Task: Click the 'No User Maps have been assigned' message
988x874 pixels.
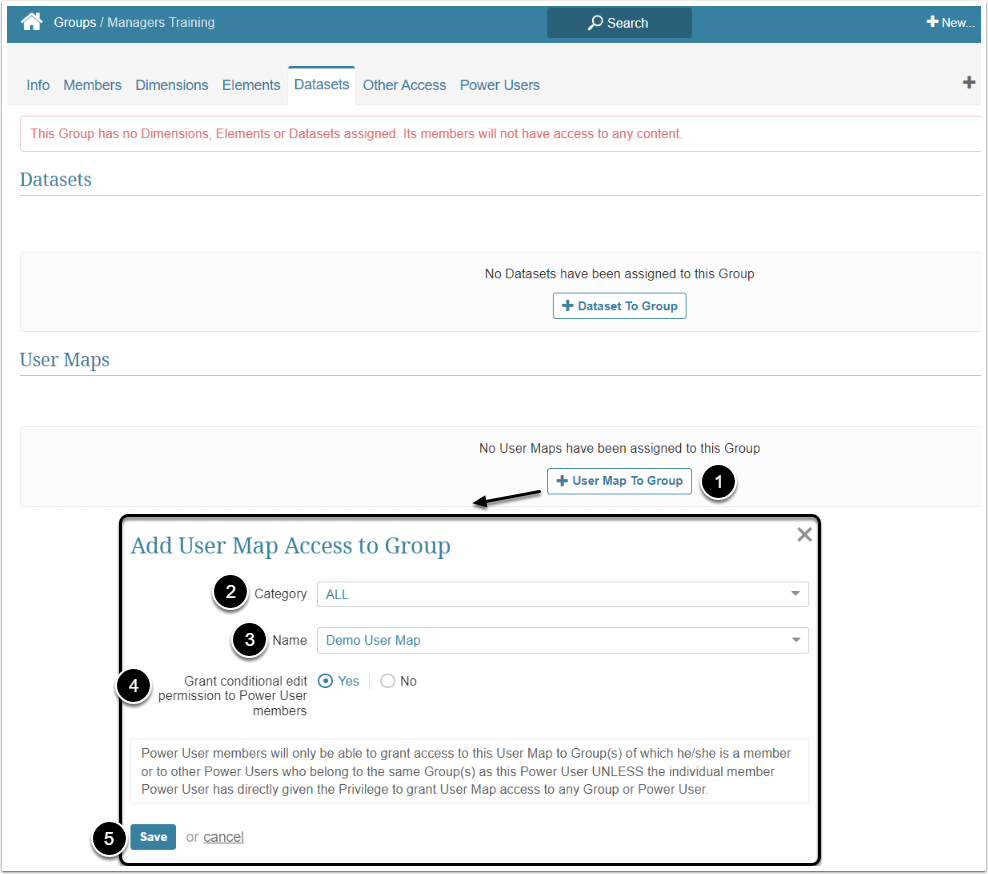Action: tap(619, 448)
